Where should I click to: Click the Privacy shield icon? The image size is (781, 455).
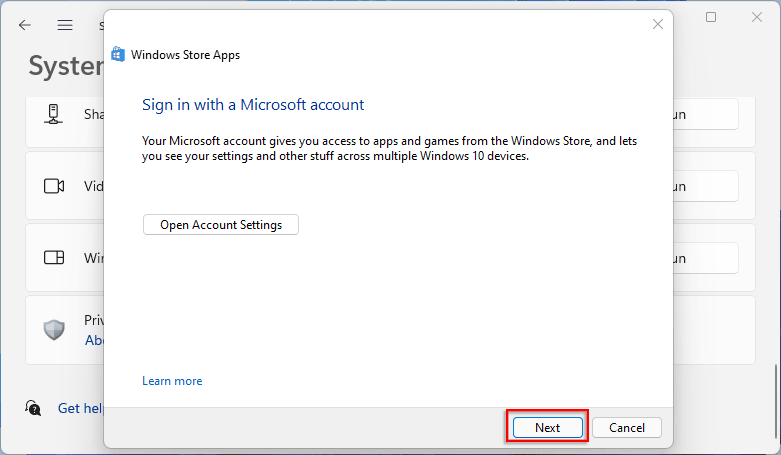[54, 330]
